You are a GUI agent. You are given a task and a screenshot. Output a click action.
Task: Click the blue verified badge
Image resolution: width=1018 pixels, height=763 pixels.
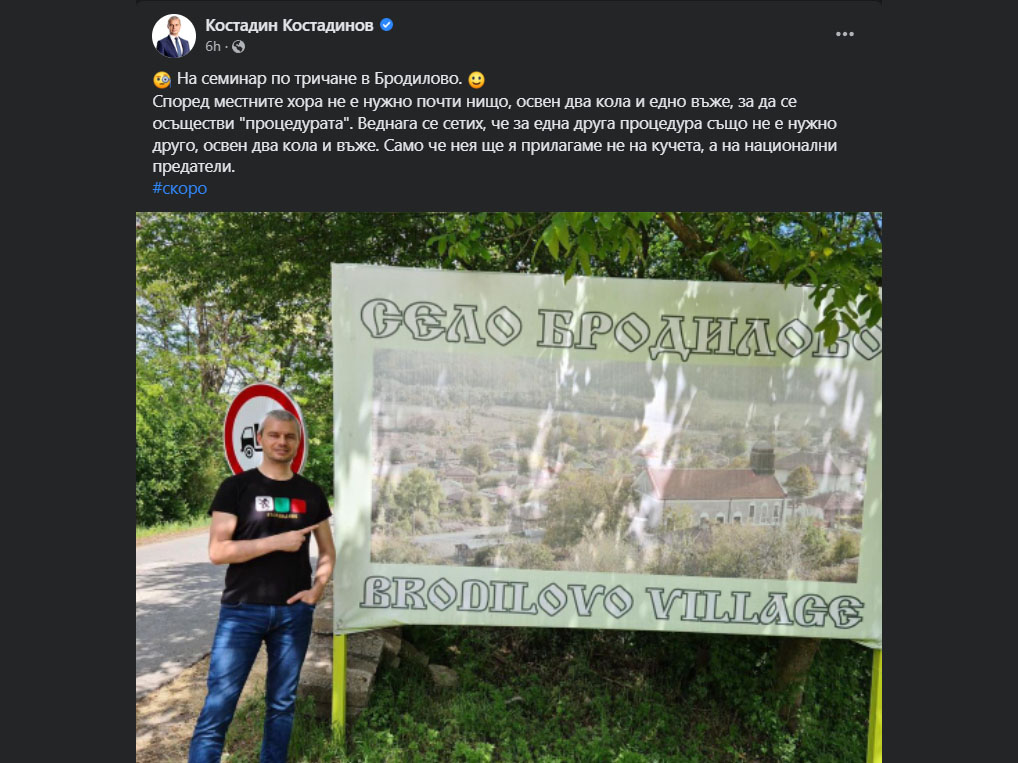coord(386,25)
